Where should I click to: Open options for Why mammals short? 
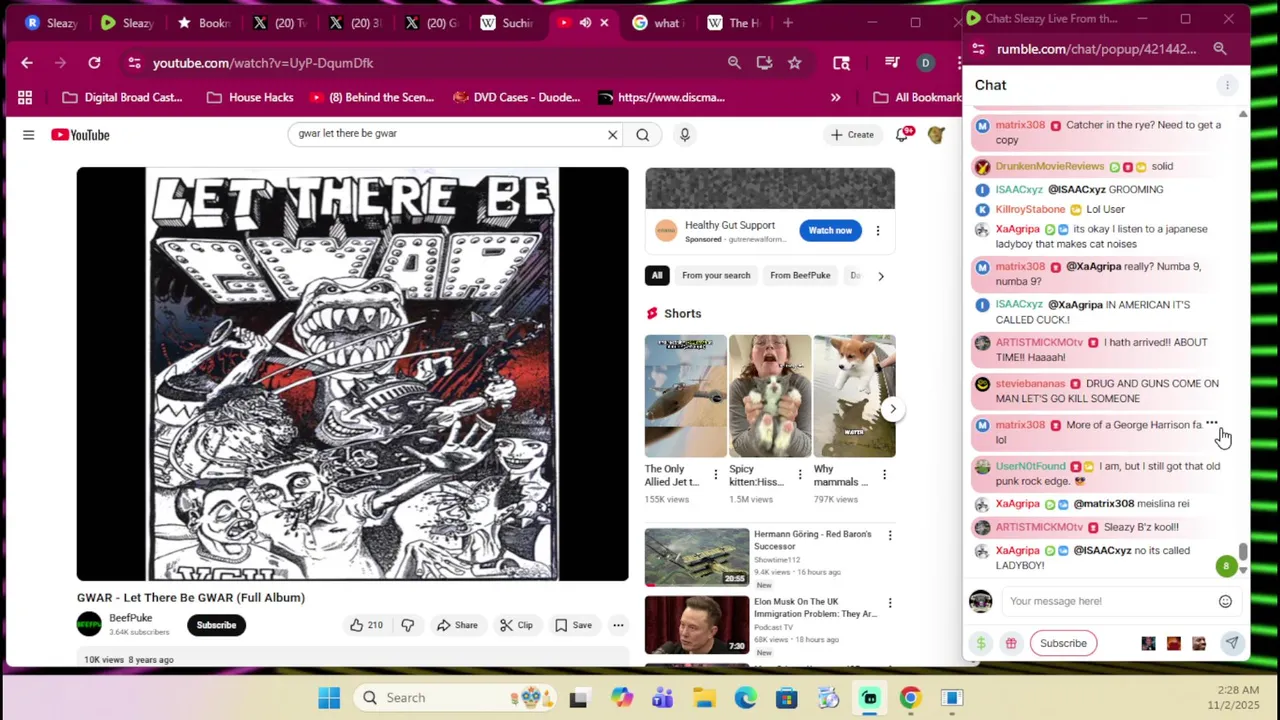884,474
